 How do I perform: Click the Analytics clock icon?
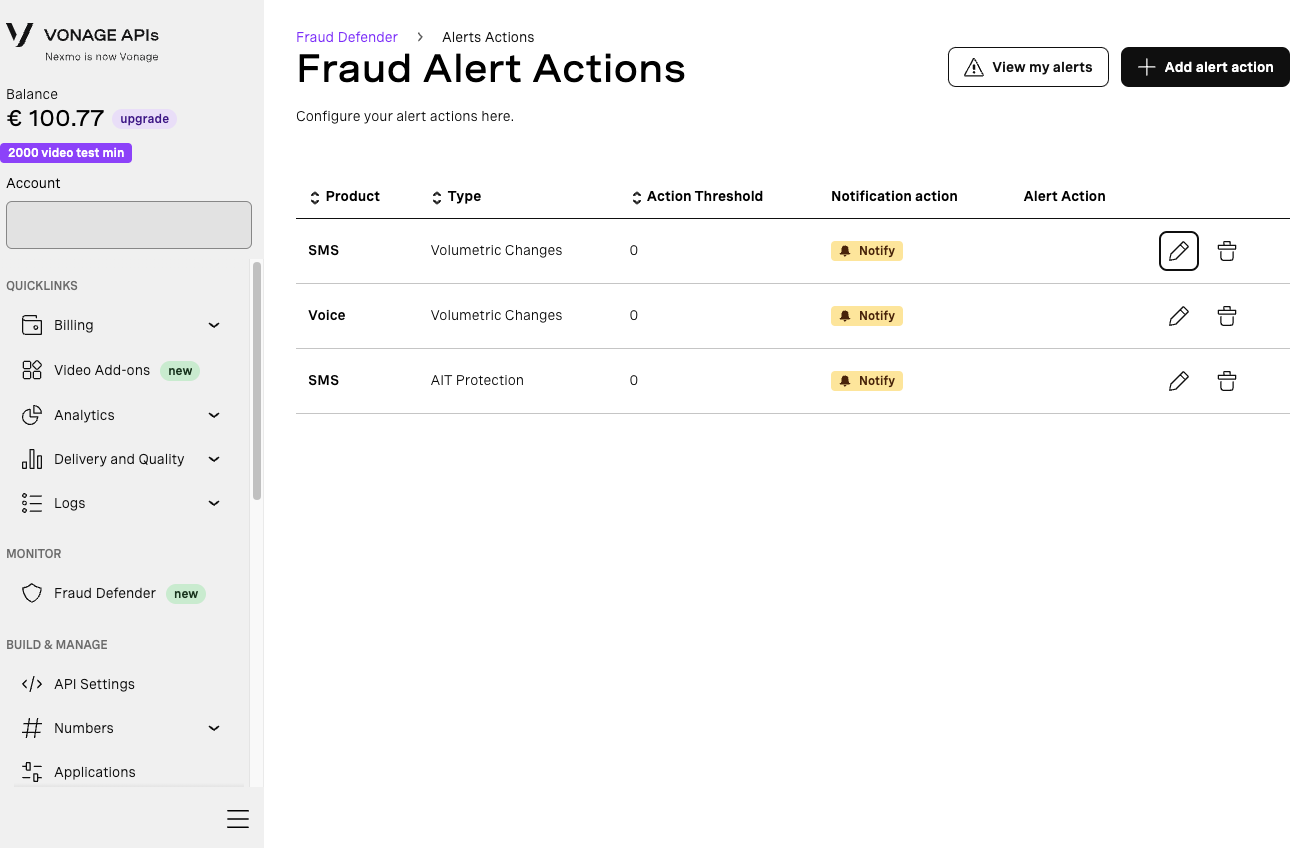click(32, 414)
